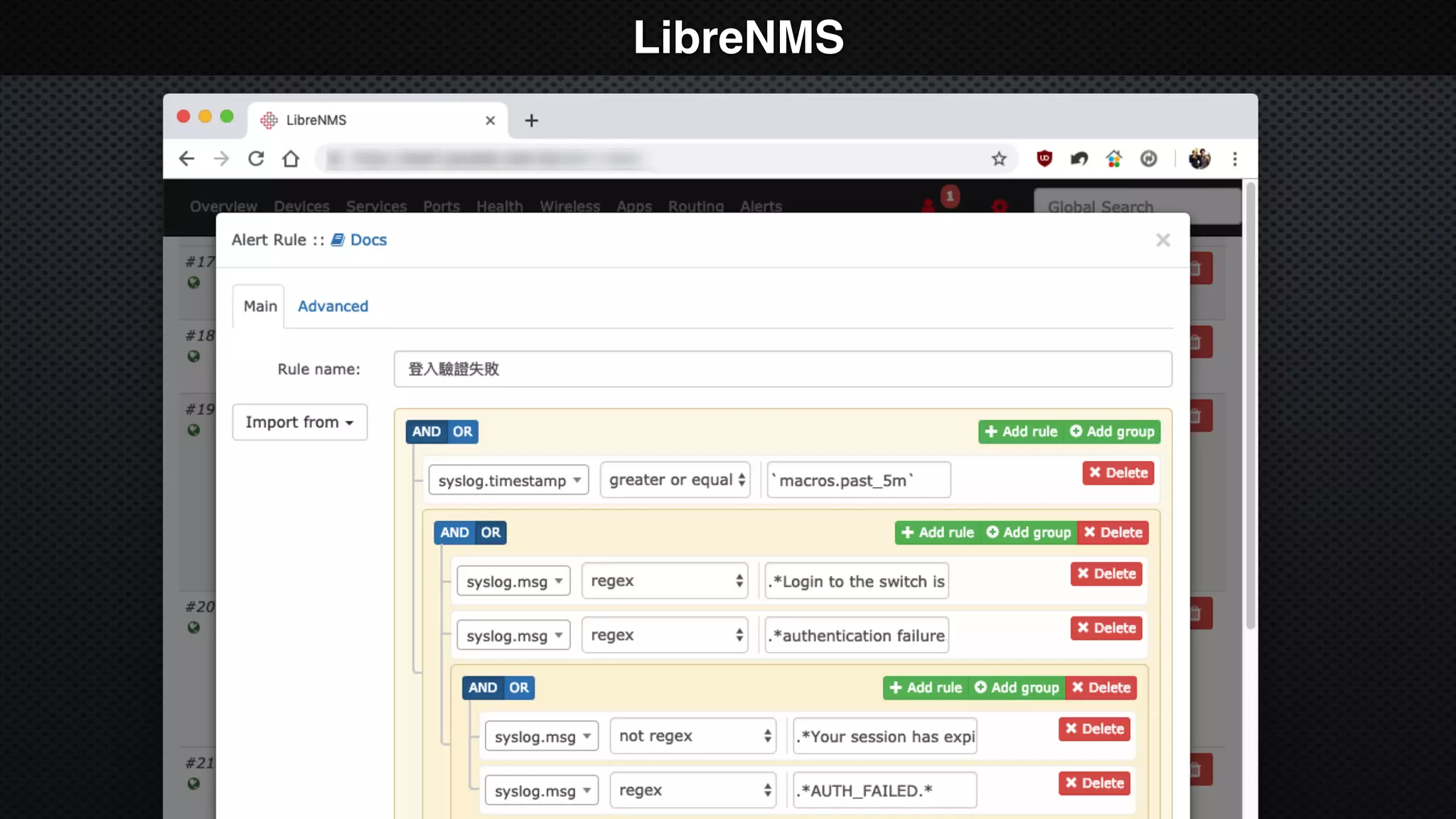Select AND in the third-level group
Viewport: 1456px width, 819px height.
482,687
